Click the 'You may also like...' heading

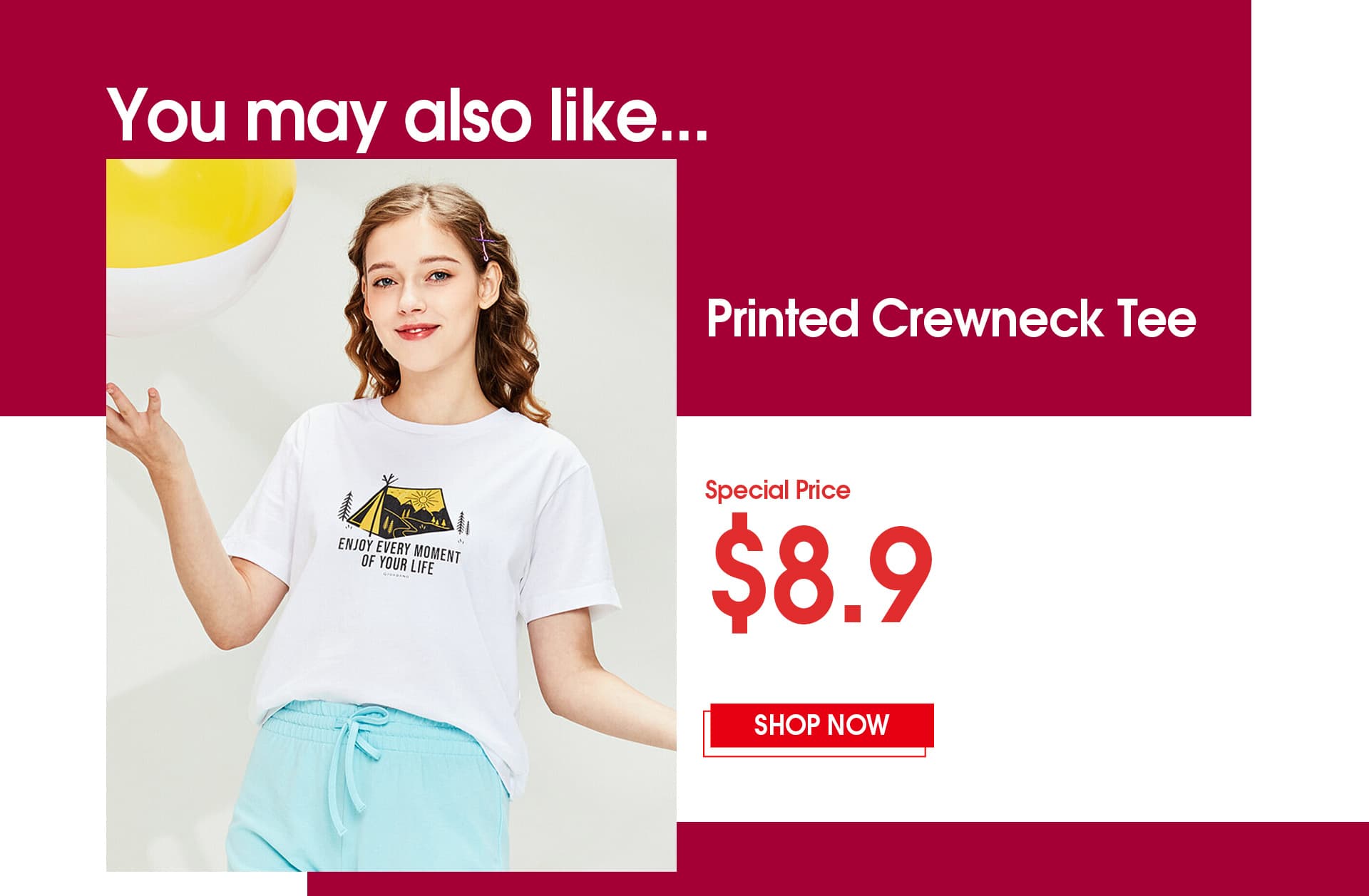click(x=406, y=114)
